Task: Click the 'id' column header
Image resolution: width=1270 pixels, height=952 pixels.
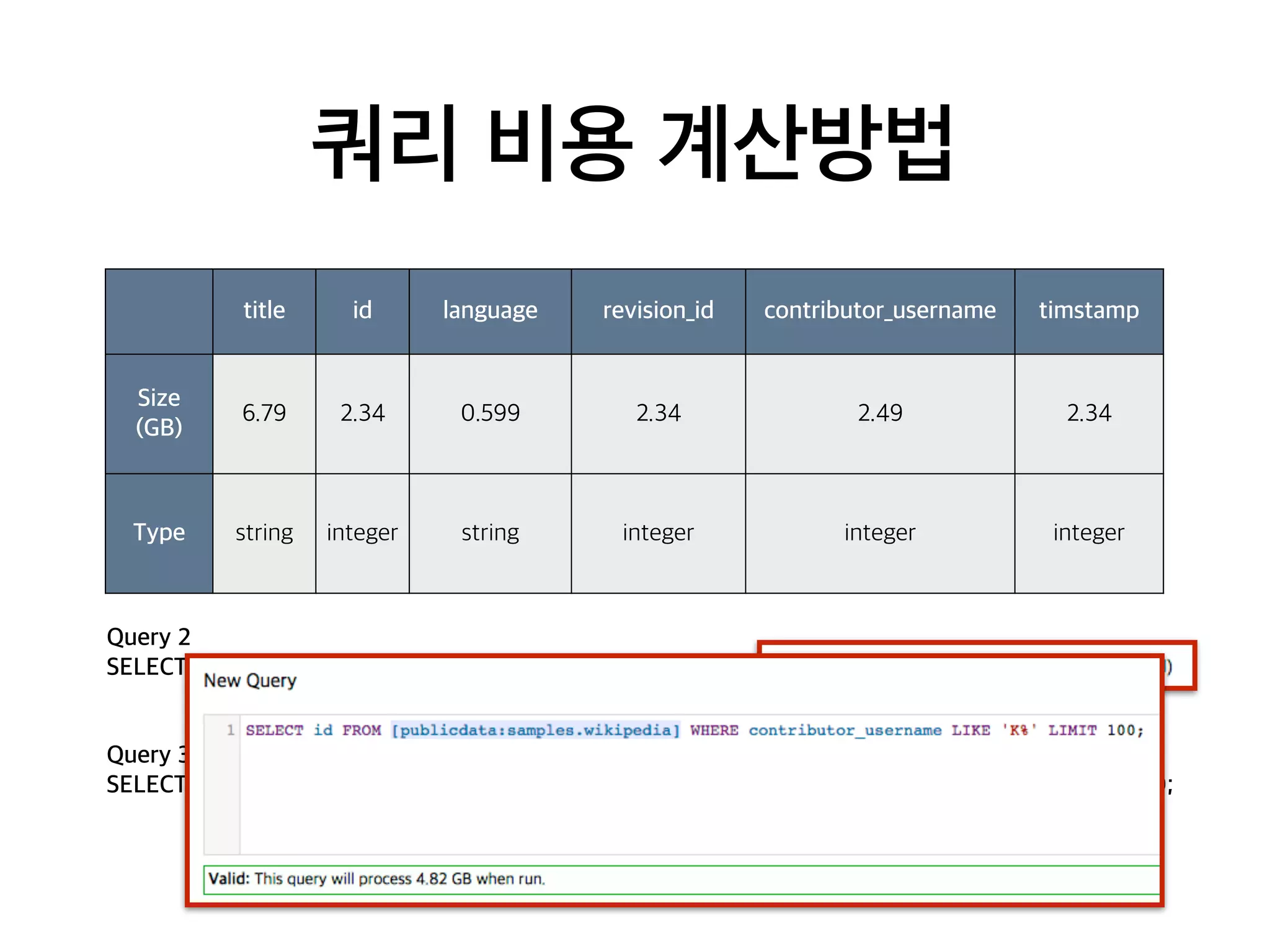Action: pyautogui.click(x=362, y=311)
